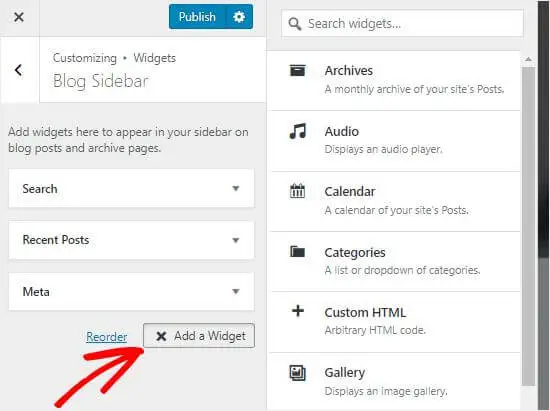Select the Audio music note icon
This screenshot has height=411, width=550.
point(298,131)
